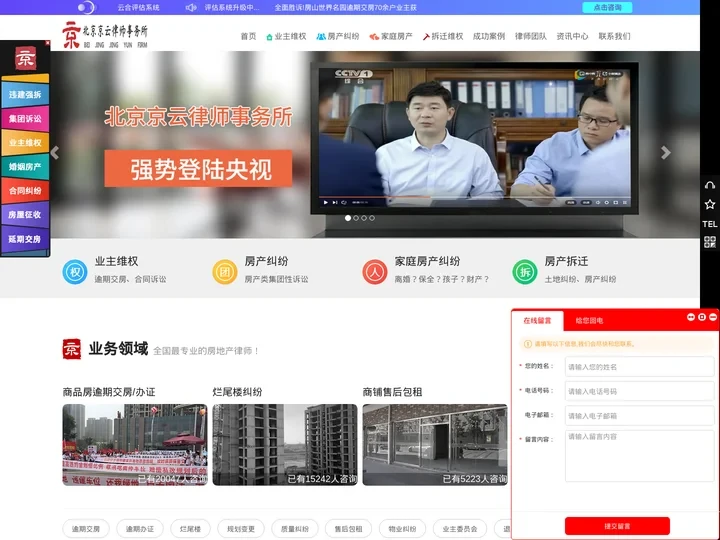This screenshot has height=540, width=720.
Task: Switch to the 给您回电 tab
Action: [589, 321]
